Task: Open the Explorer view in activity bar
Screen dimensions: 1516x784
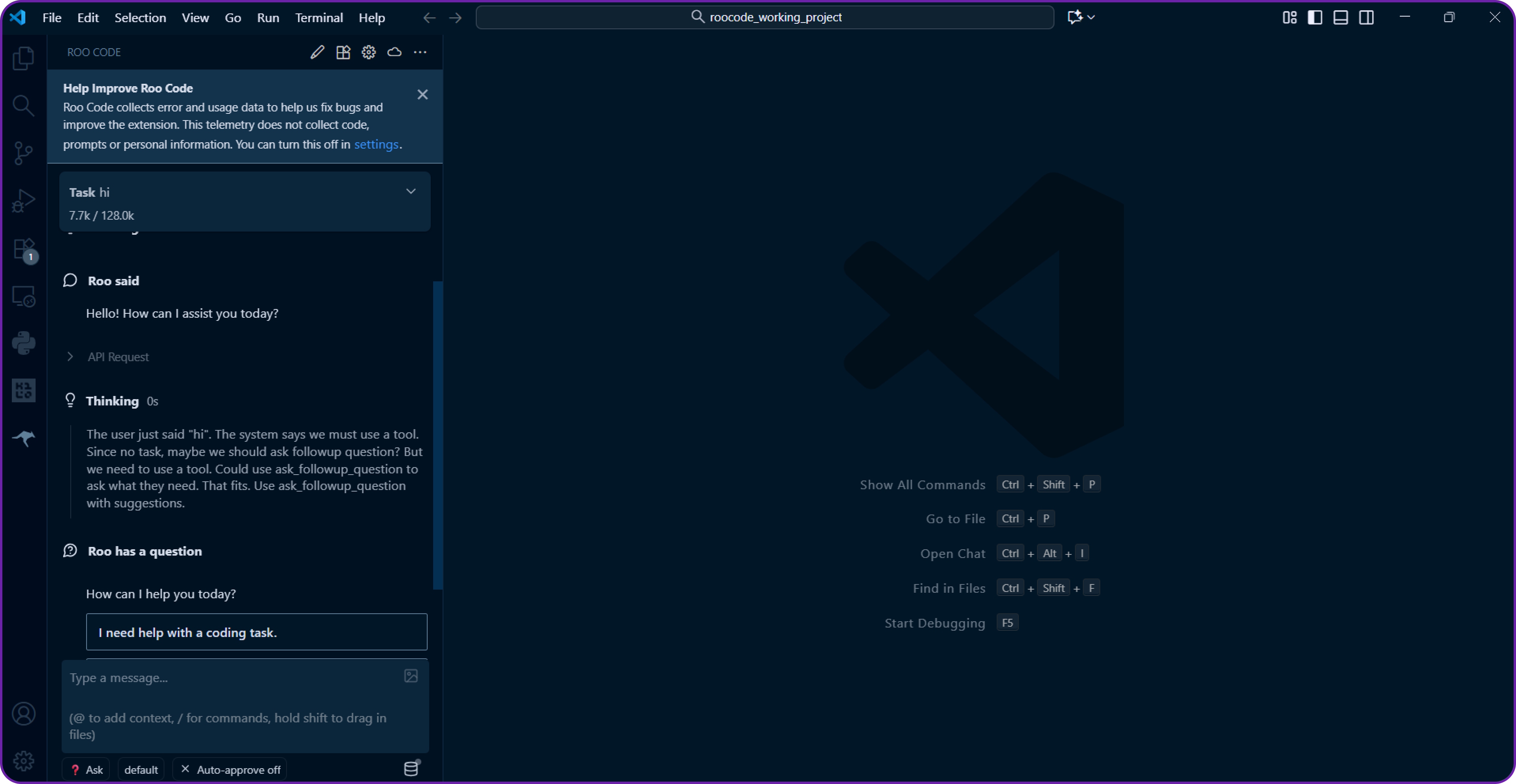Action: click(24, 58)
